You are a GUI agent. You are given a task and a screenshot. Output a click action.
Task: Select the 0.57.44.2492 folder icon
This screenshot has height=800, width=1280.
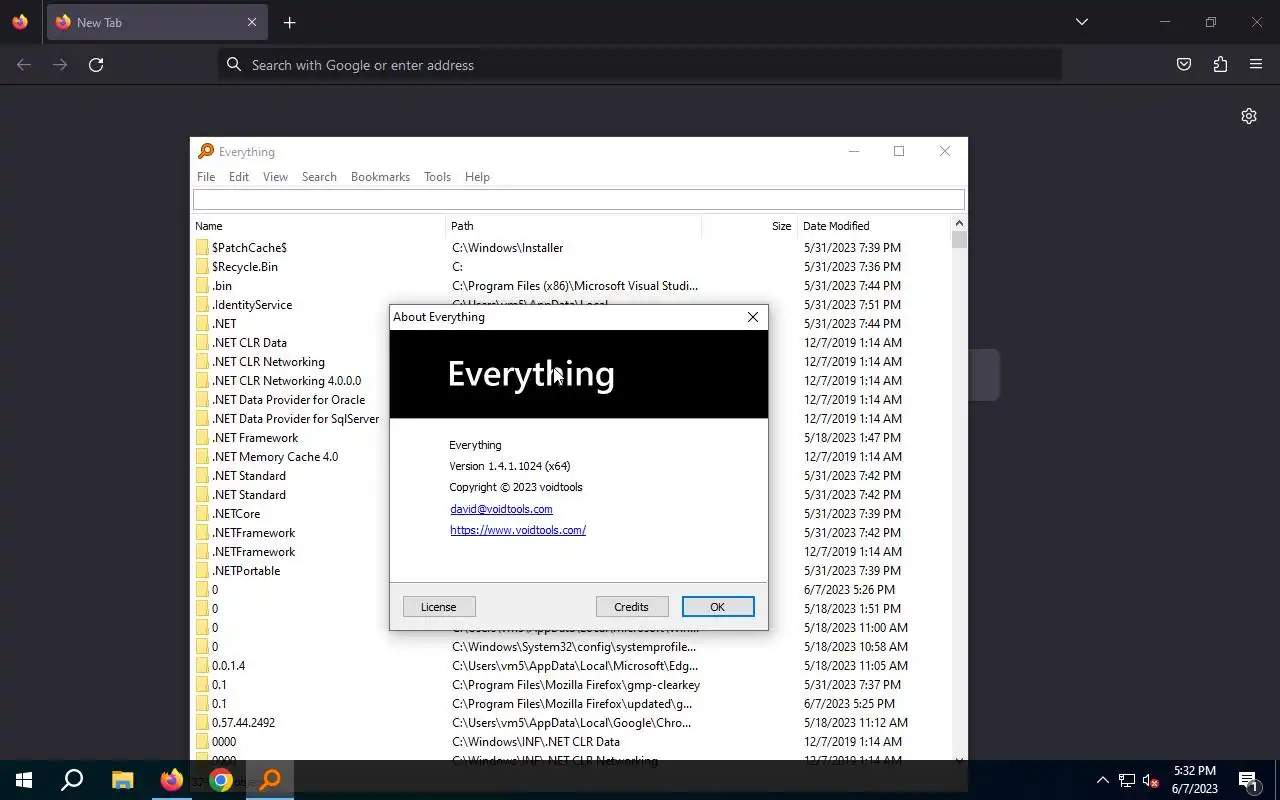tap(202, 723)
